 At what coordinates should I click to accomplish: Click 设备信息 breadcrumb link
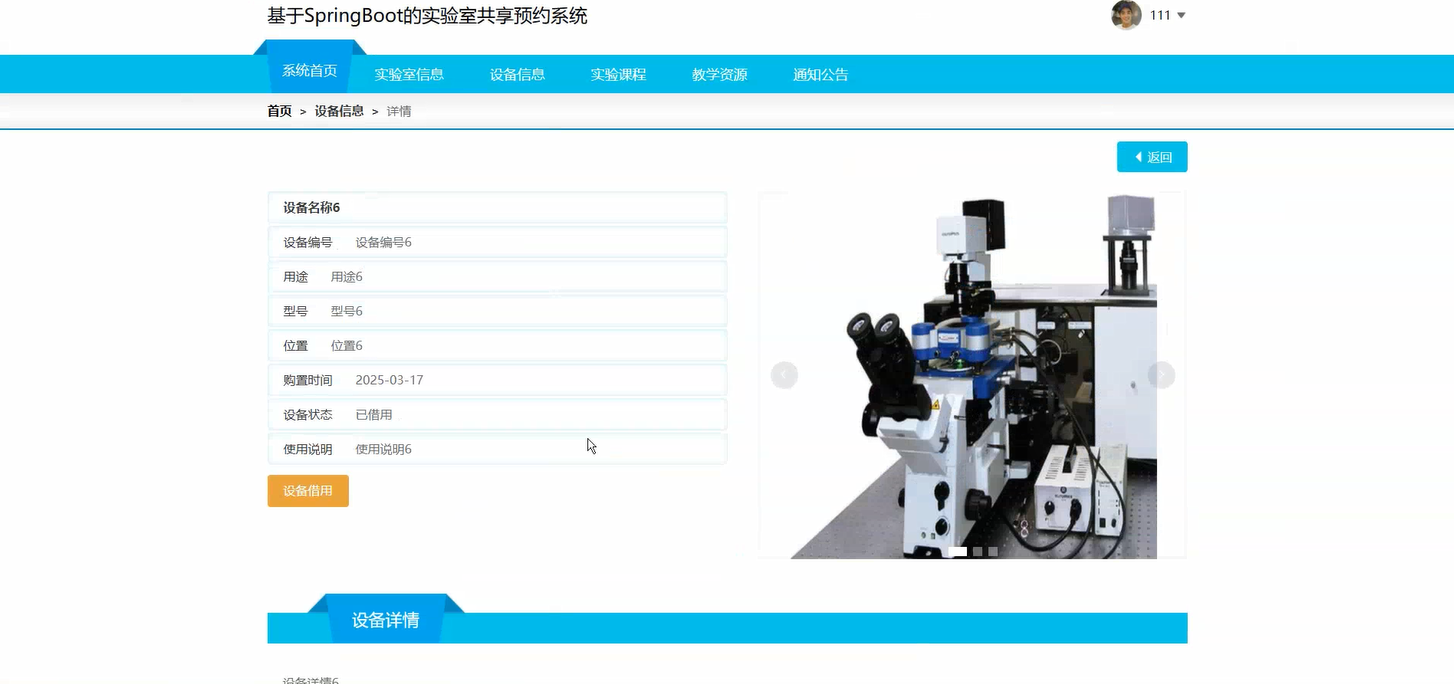339,111
